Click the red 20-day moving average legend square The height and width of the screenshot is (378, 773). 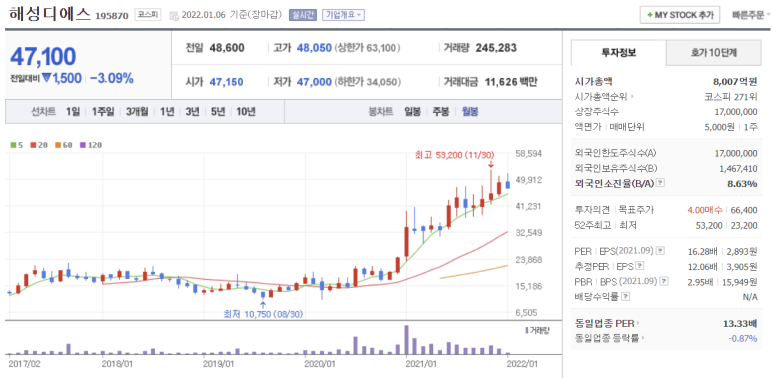pyautogui.click(x=33, y=145)
